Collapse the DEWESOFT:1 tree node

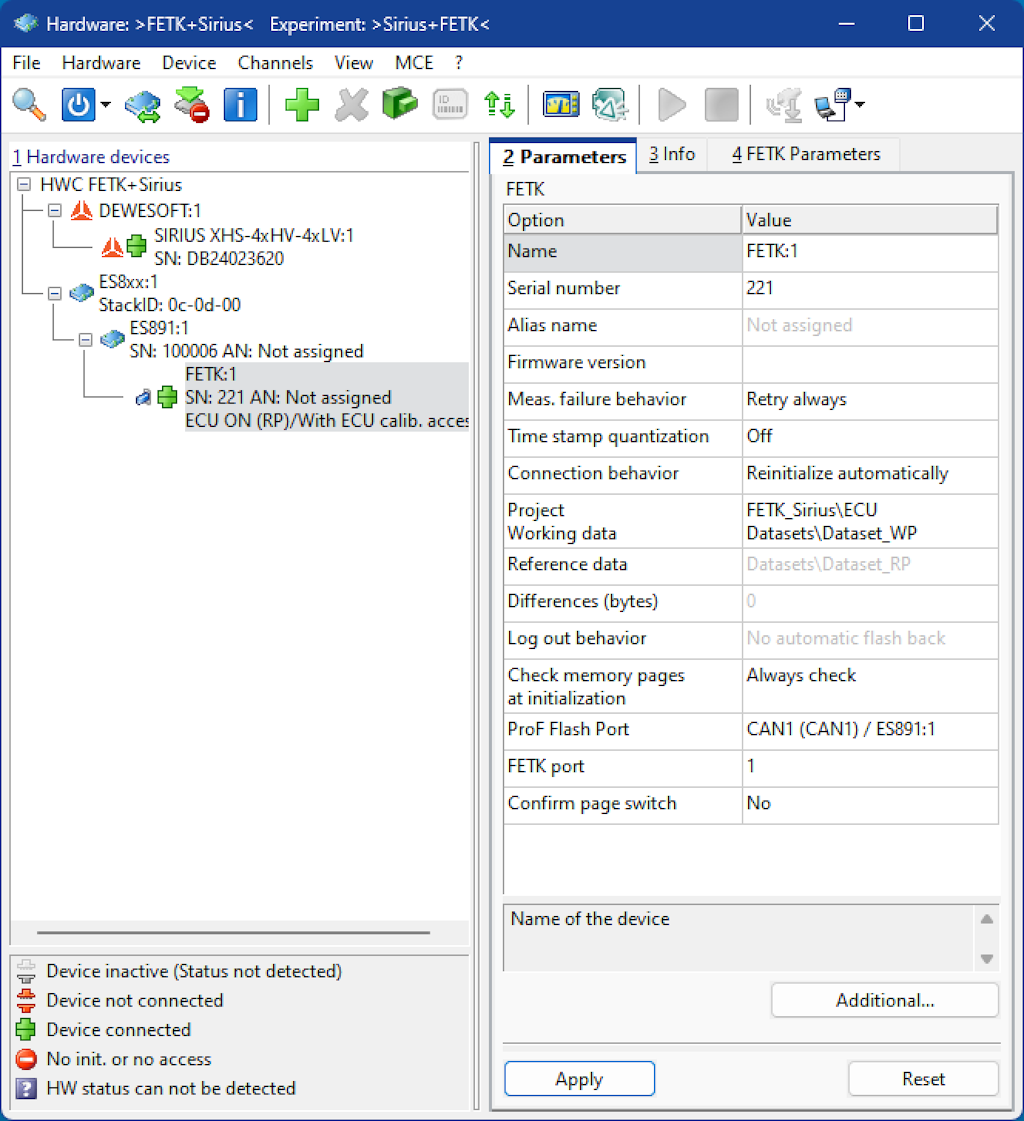(54, 211)
